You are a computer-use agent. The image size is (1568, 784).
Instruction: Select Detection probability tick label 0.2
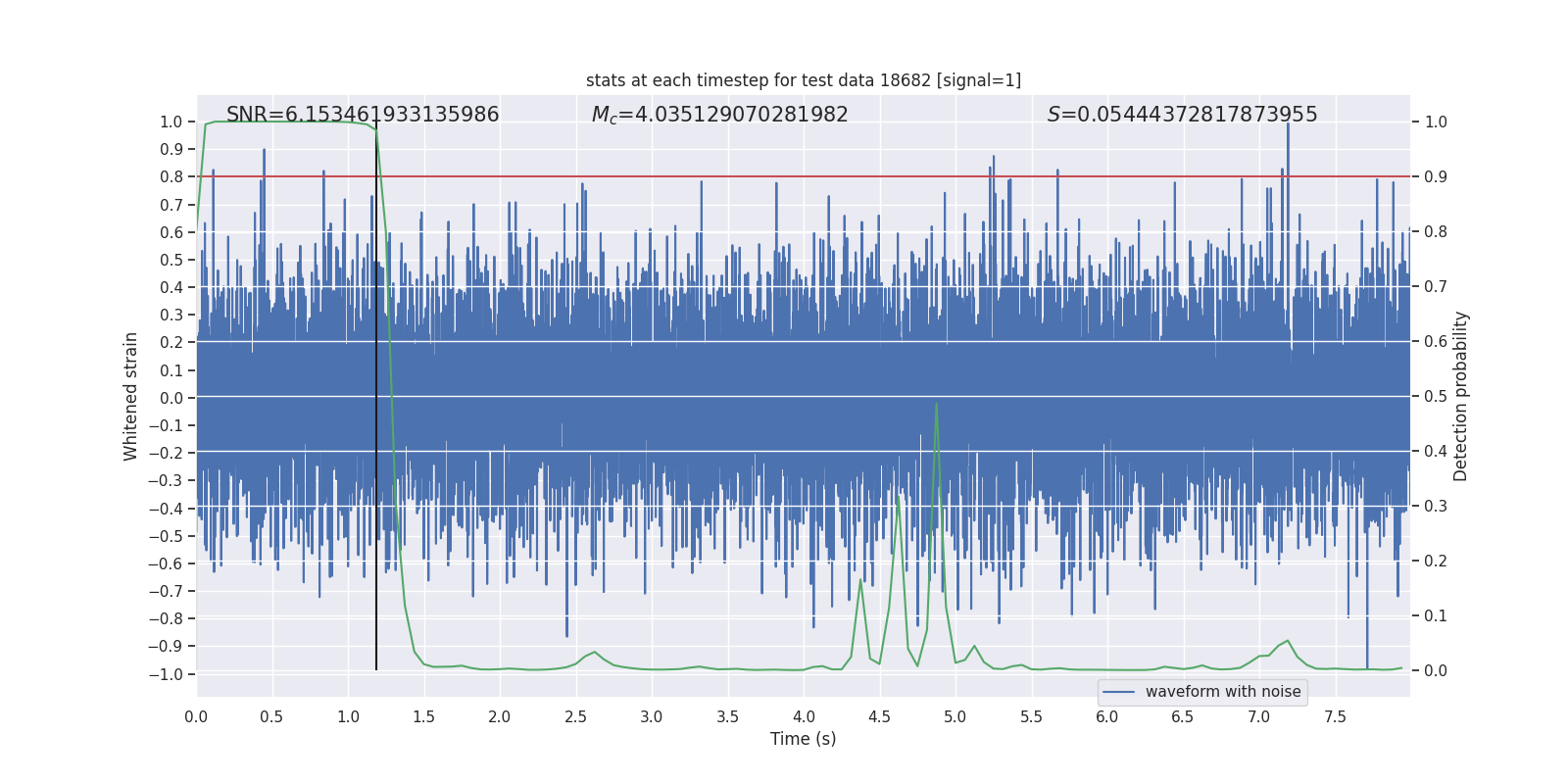(x=1436, y=562)
